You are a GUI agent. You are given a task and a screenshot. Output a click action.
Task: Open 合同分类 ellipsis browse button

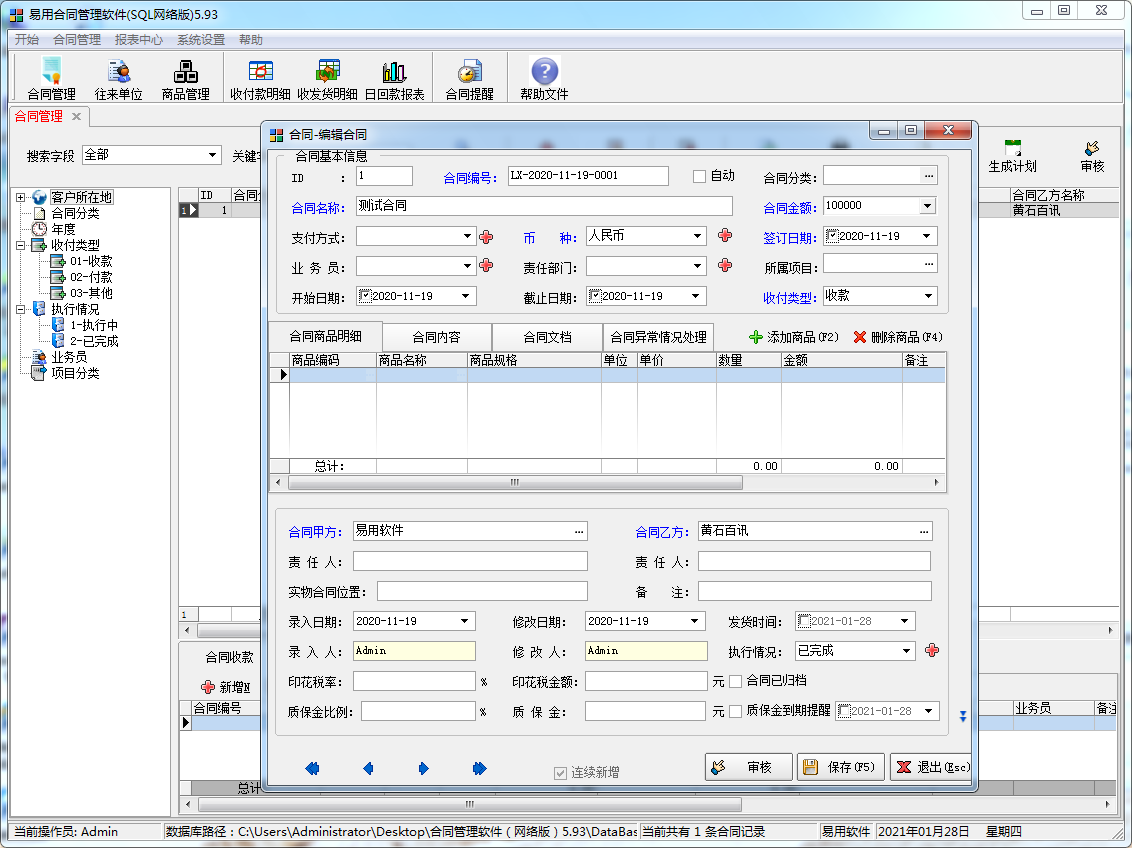929,175
